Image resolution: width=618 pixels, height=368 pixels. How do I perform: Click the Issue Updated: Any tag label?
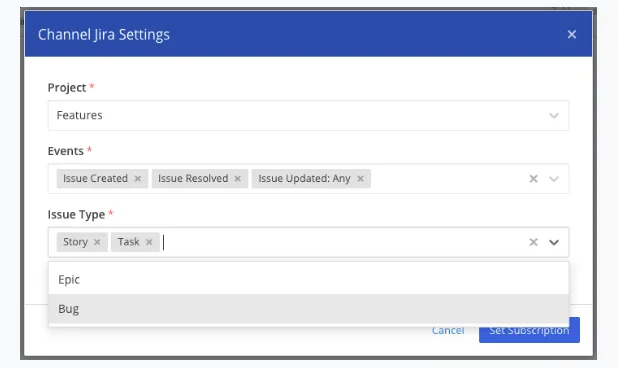304,178
